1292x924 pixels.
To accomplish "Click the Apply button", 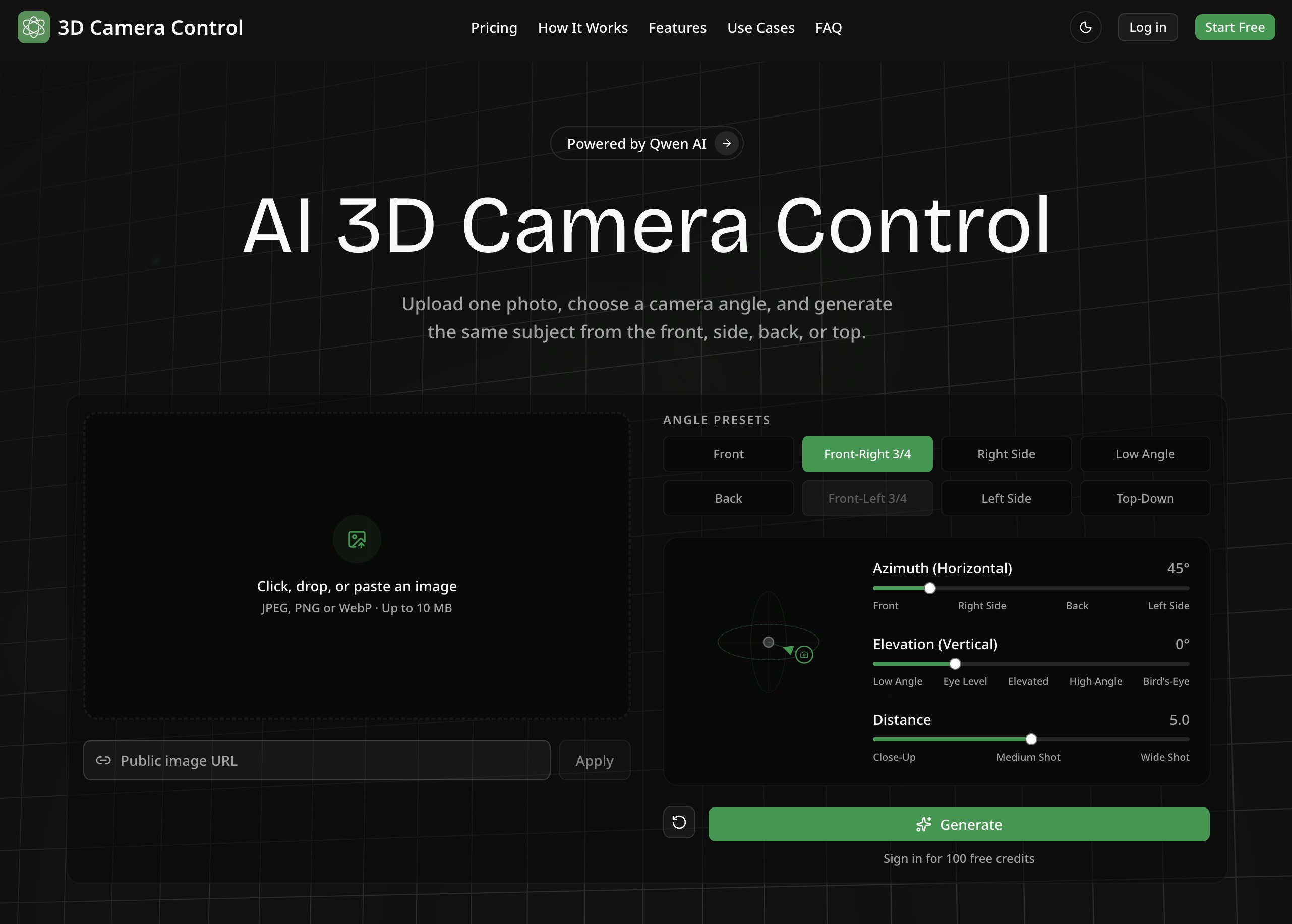I will pos(595,760).
